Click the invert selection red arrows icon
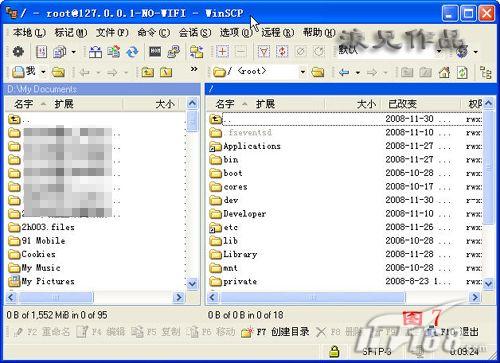 tap(282, 52)
